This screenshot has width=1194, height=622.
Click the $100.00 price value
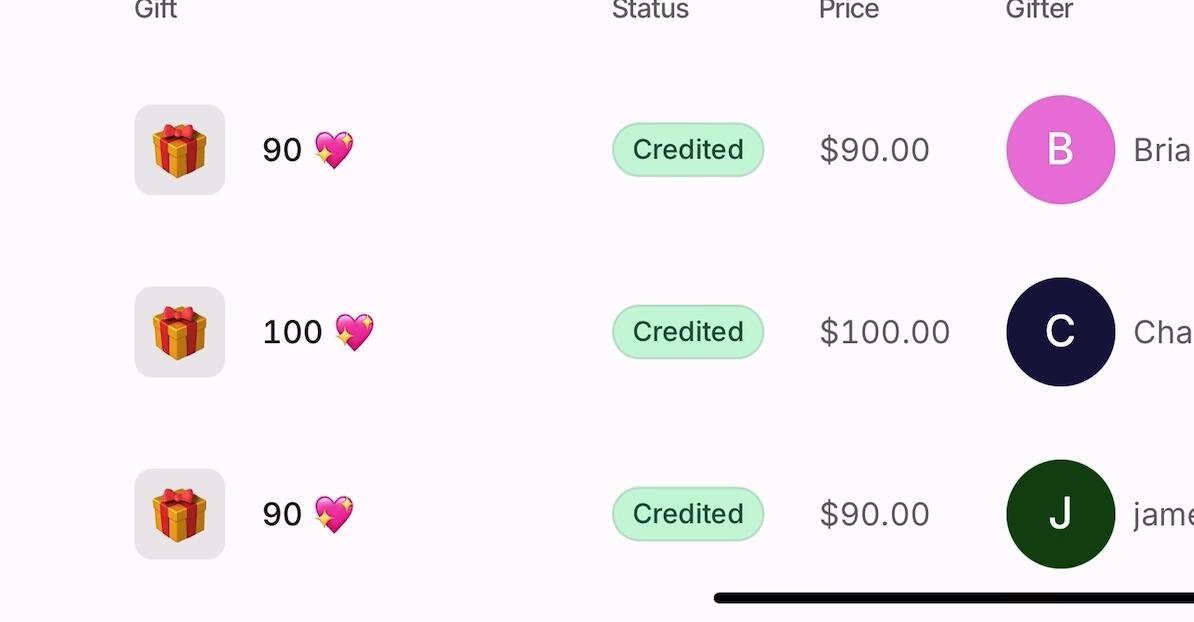[x=885, y=332]
